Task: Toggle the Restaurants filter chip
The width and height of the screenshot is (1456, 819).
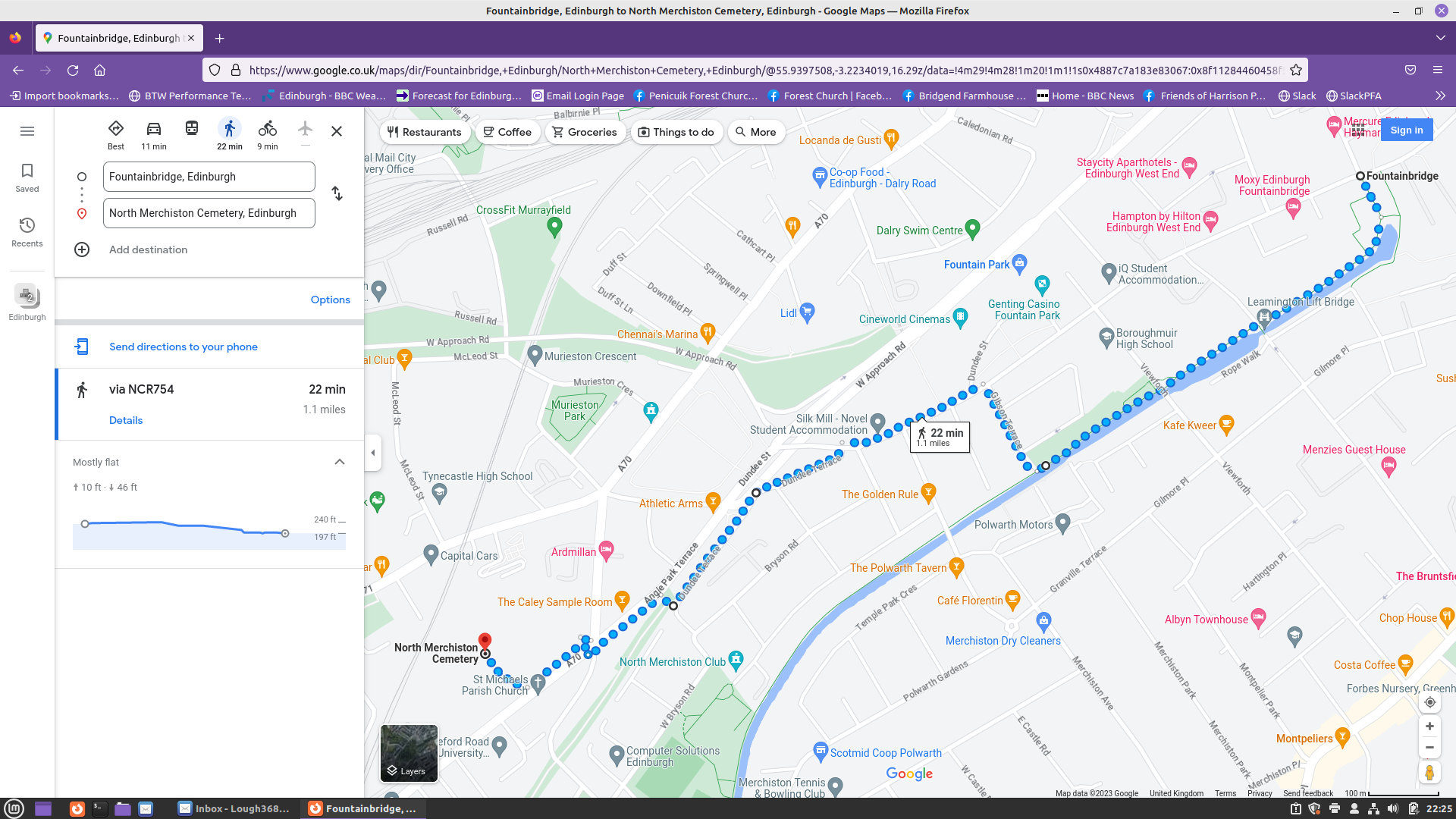Action: 425,132
